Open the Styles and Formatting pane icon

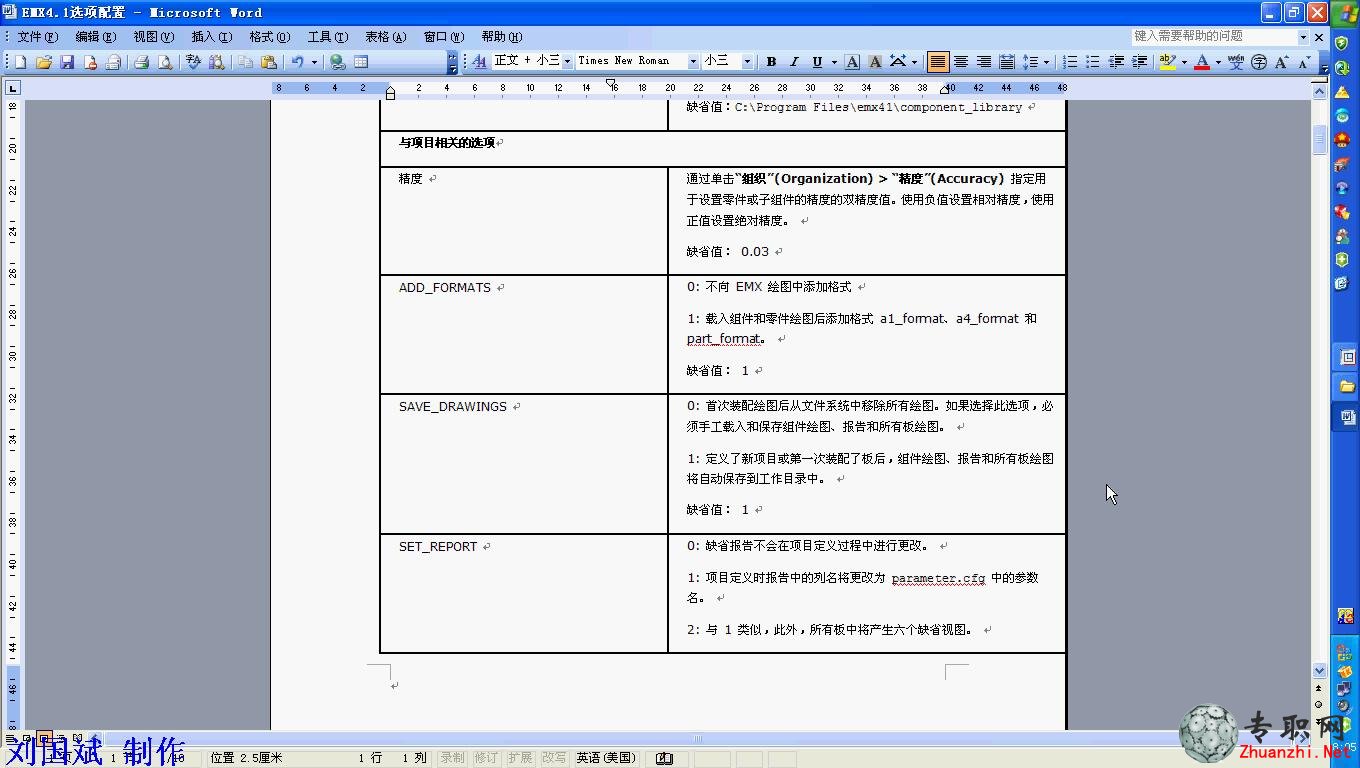[x=479, y=62]
